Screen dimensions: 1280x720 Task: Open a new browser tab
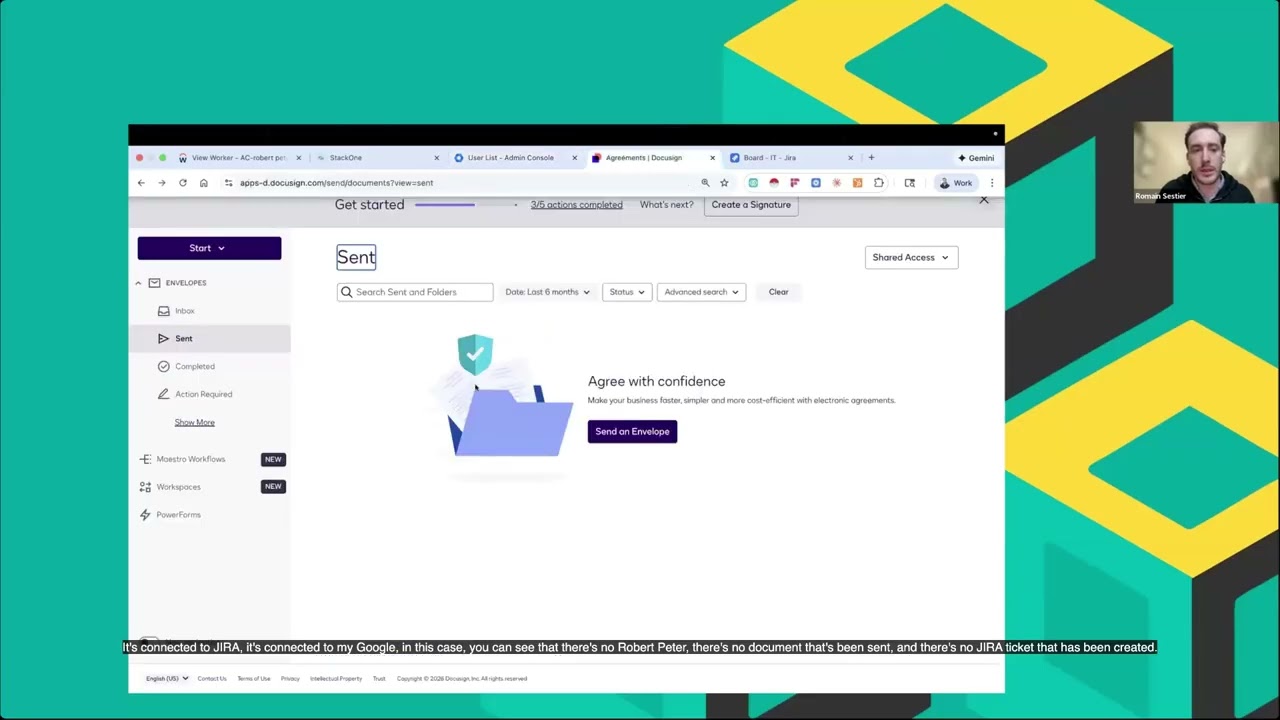871,157
